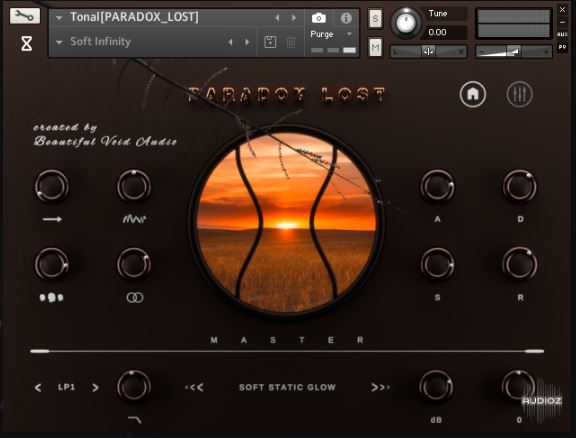Viewport: 576px width, 438px height.
Task: Go to previous effect before Soft Static Glow
Action: click(194, 387)
